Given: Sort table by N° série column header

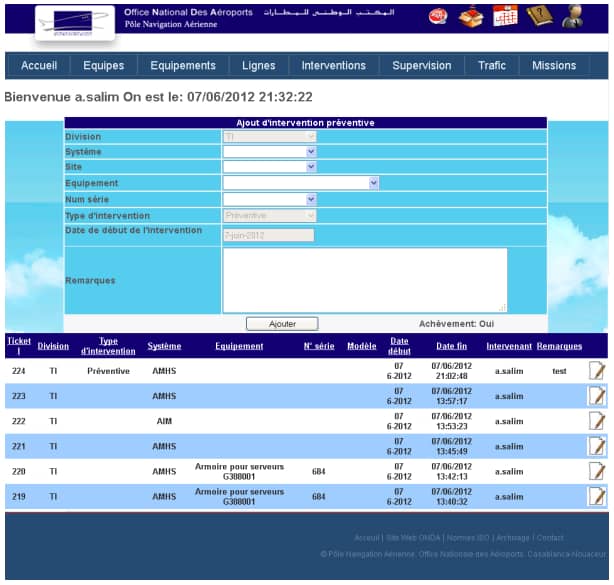Looking at the screenshot, I should coord(319,346).
